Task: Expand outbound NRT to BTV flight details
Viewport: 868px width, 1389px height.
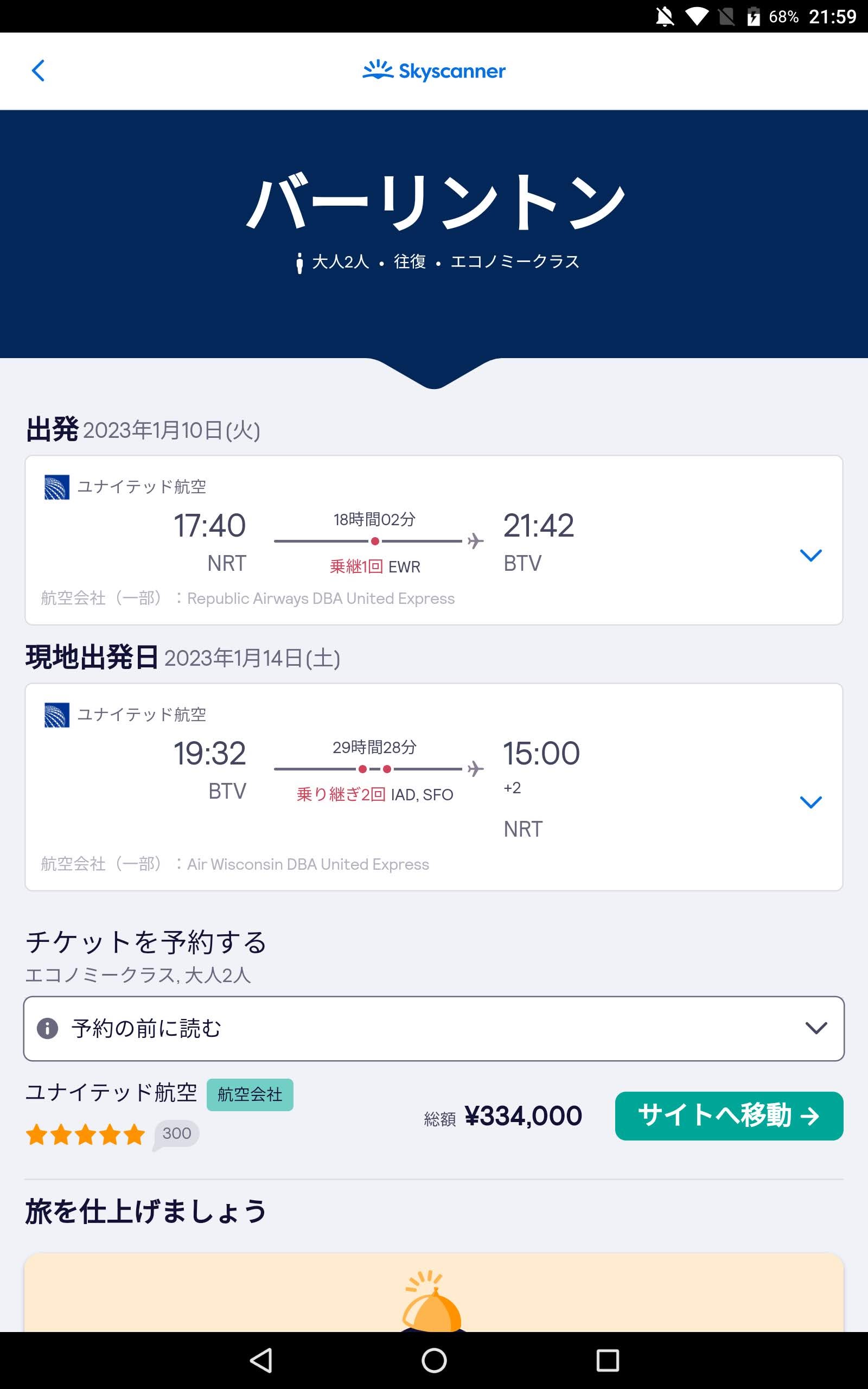Action: tap(810, 555)
